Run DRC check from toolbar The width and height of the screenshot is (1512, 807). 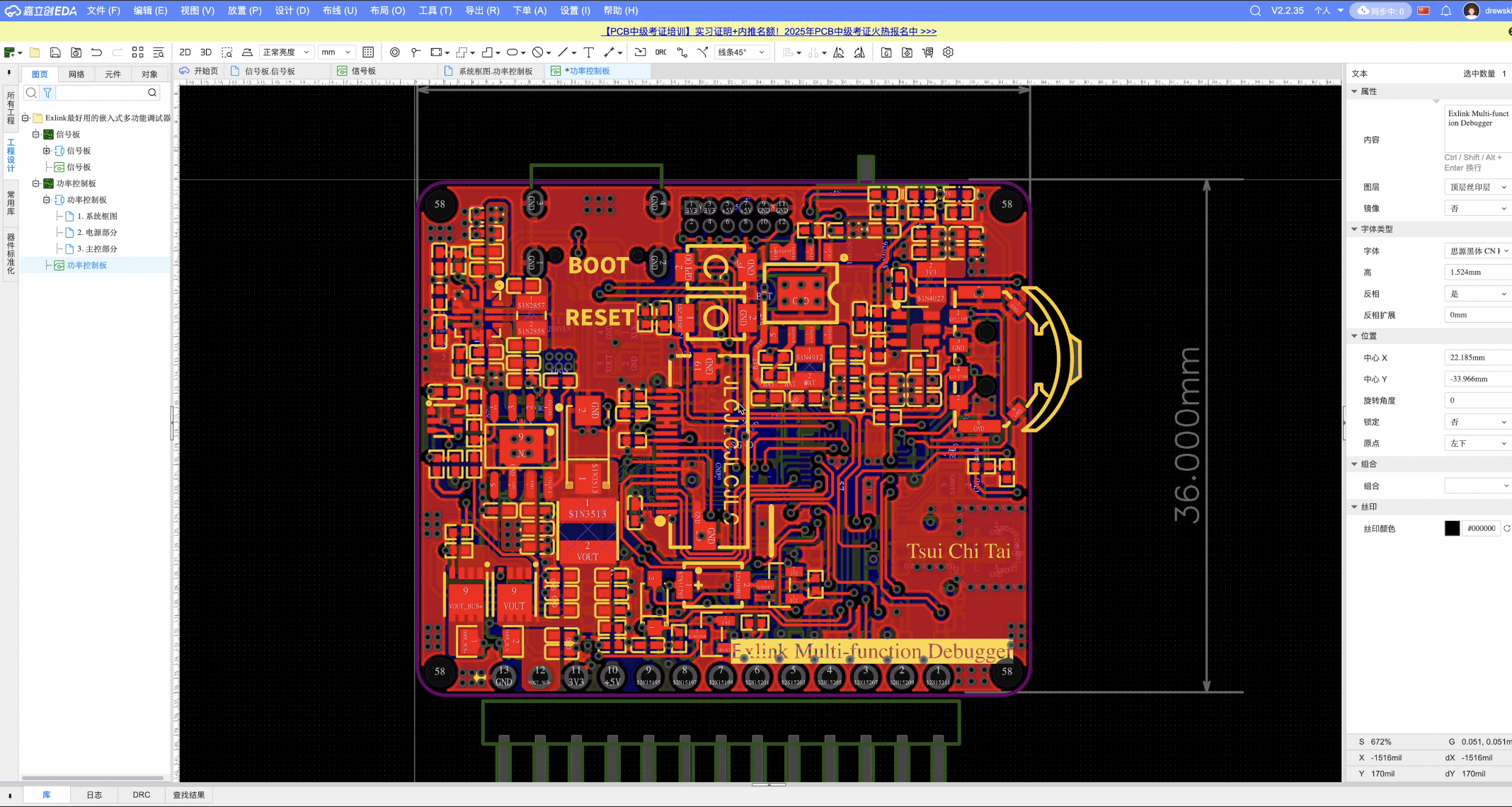660,52
